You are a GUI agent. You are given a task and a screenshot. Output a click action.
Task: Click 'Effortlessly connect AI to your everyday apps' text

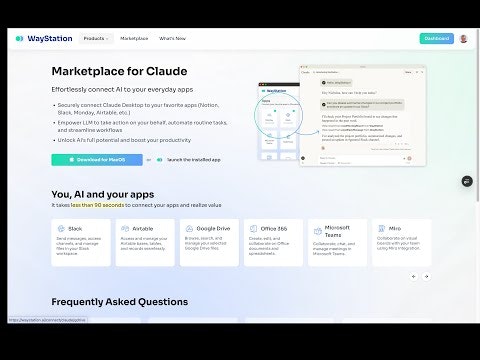pos(122,90)
